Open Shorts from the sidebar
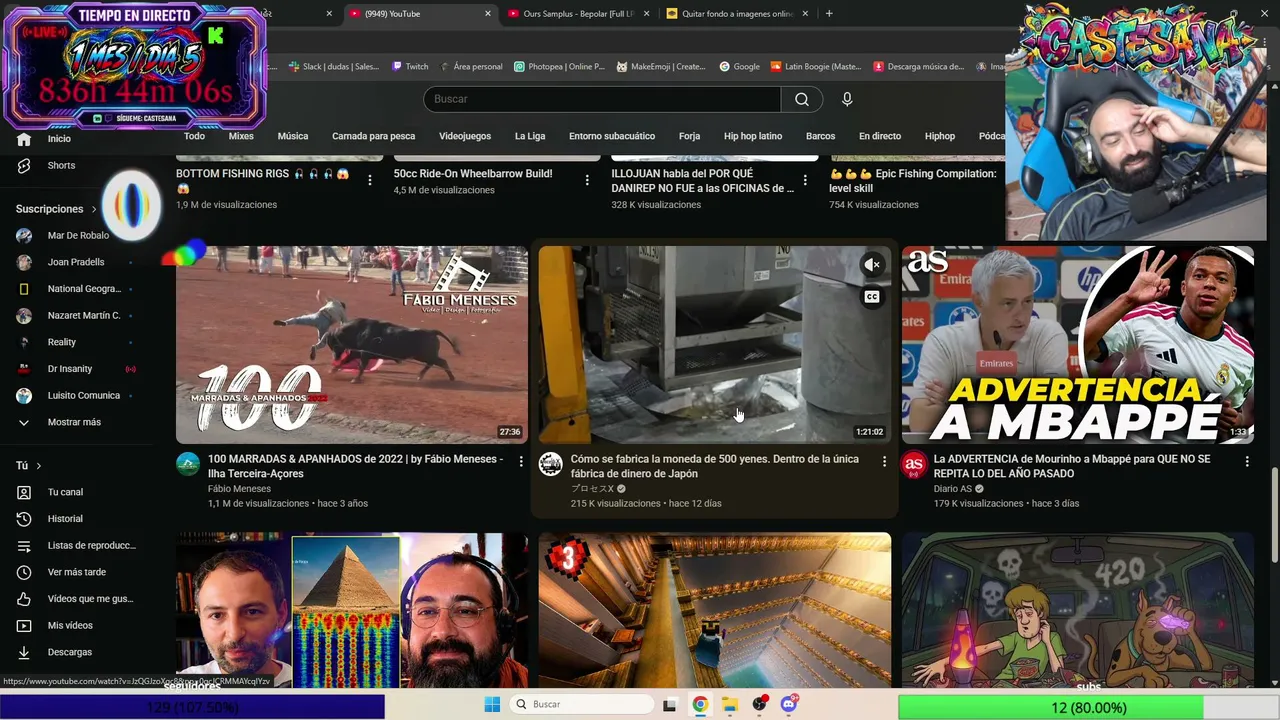This screenshot has width=1280, height=720. click(x=60, y=165)
